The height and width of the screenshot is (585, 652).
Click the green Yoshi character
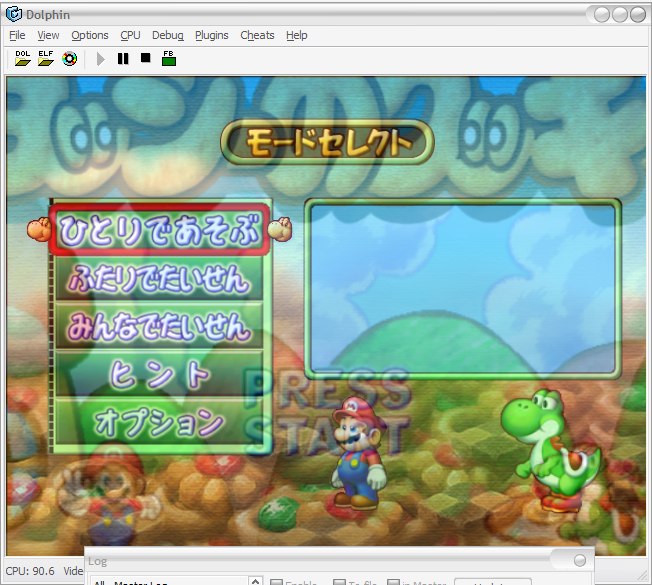pyautogui.click(x=551, y=449)
